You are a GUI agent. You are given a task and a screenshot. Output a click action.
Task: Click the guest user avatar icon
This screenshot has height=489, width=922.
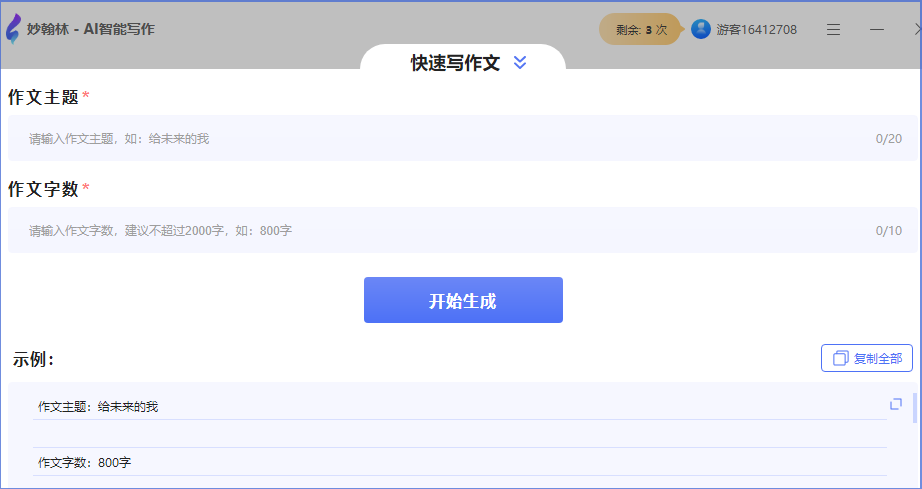click(700, 29)
